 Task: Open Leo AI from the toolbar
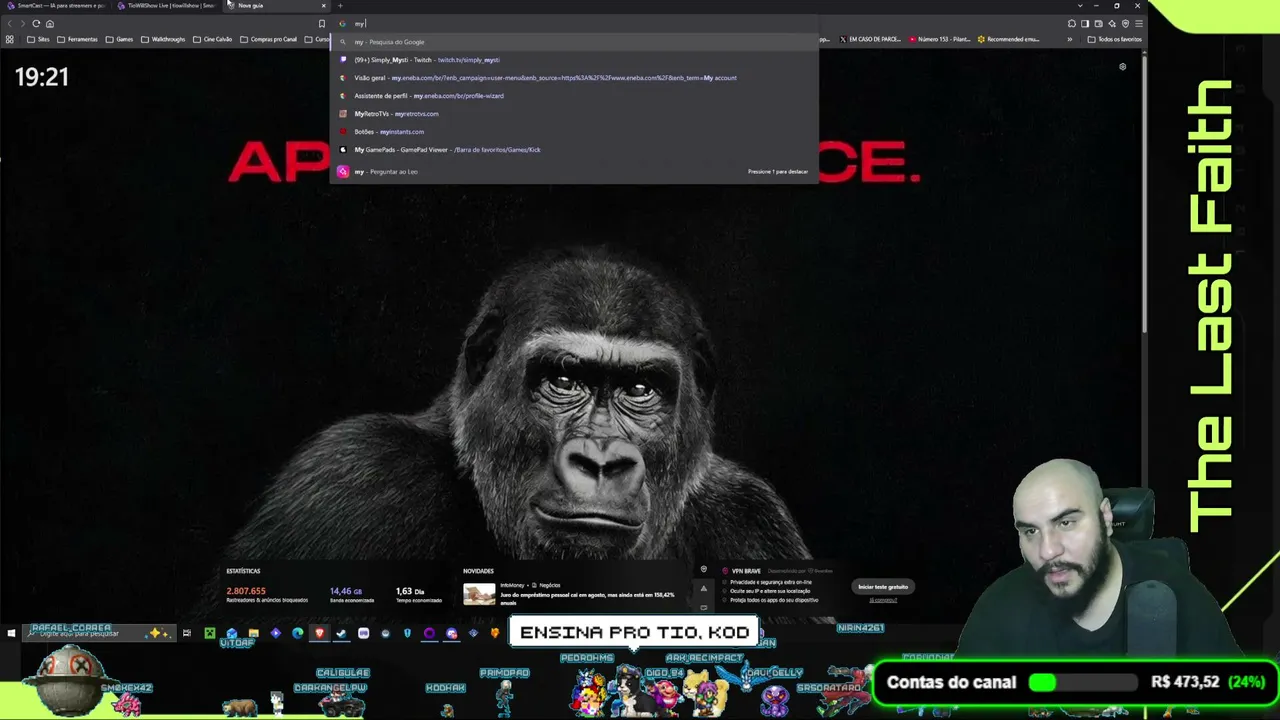coord(1112,23)
